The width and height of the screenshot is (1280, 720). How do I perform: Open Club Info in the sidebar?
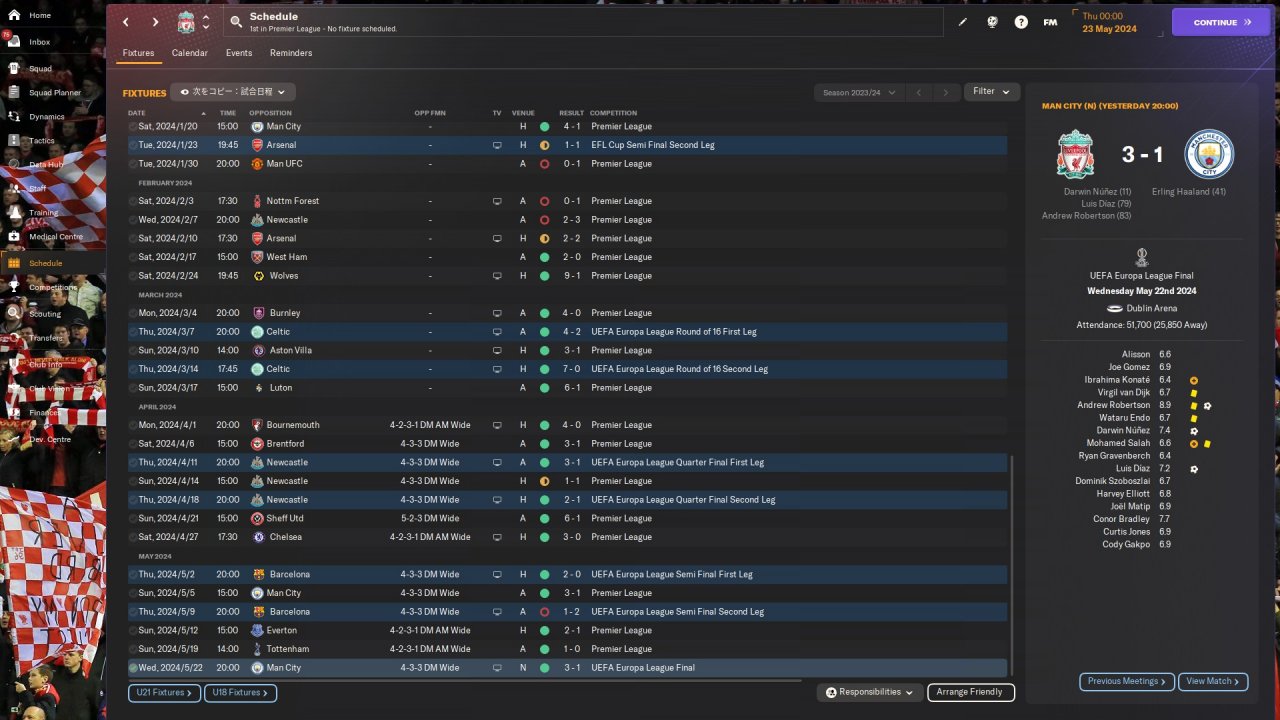[46, 365]
